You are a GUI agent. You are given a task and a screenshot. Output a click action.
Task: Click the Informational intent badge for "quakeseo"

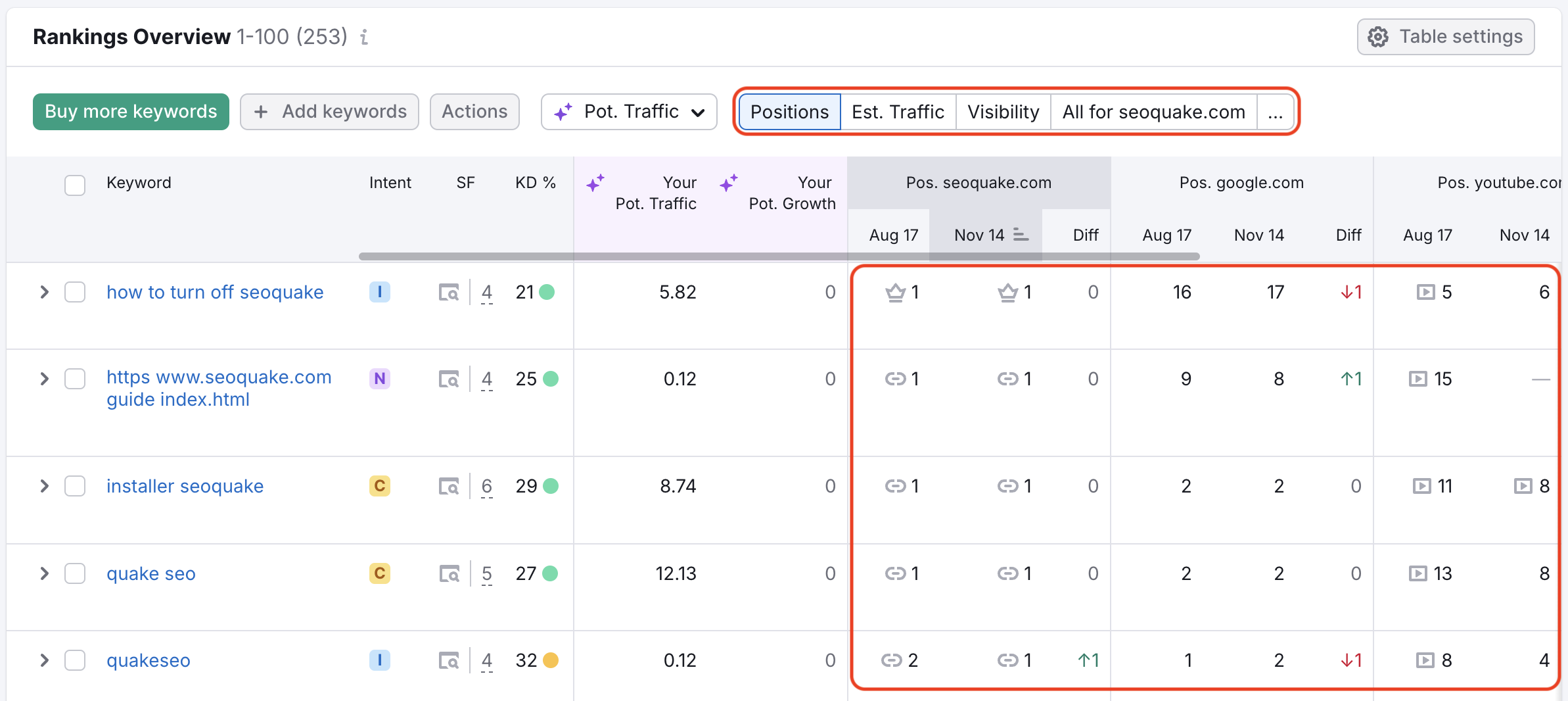[x=380, y=660]
